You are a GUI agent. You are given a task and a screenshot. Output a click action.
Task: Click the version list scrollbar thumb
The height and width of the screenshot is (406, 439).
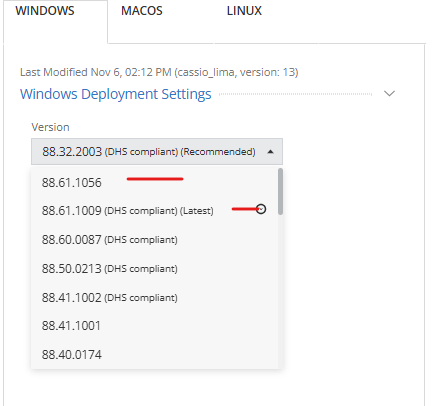click(x=280, y=191)
